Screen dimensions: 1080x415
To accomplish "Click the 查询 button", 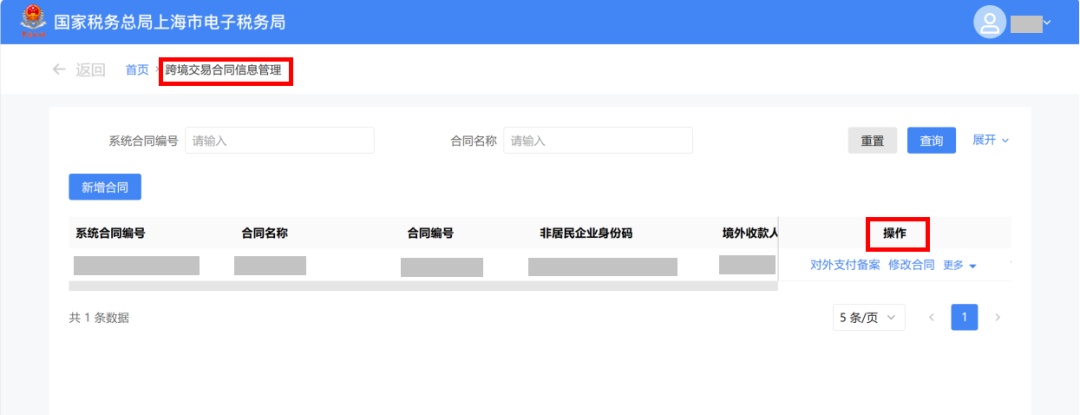I will tap(931, 140).
